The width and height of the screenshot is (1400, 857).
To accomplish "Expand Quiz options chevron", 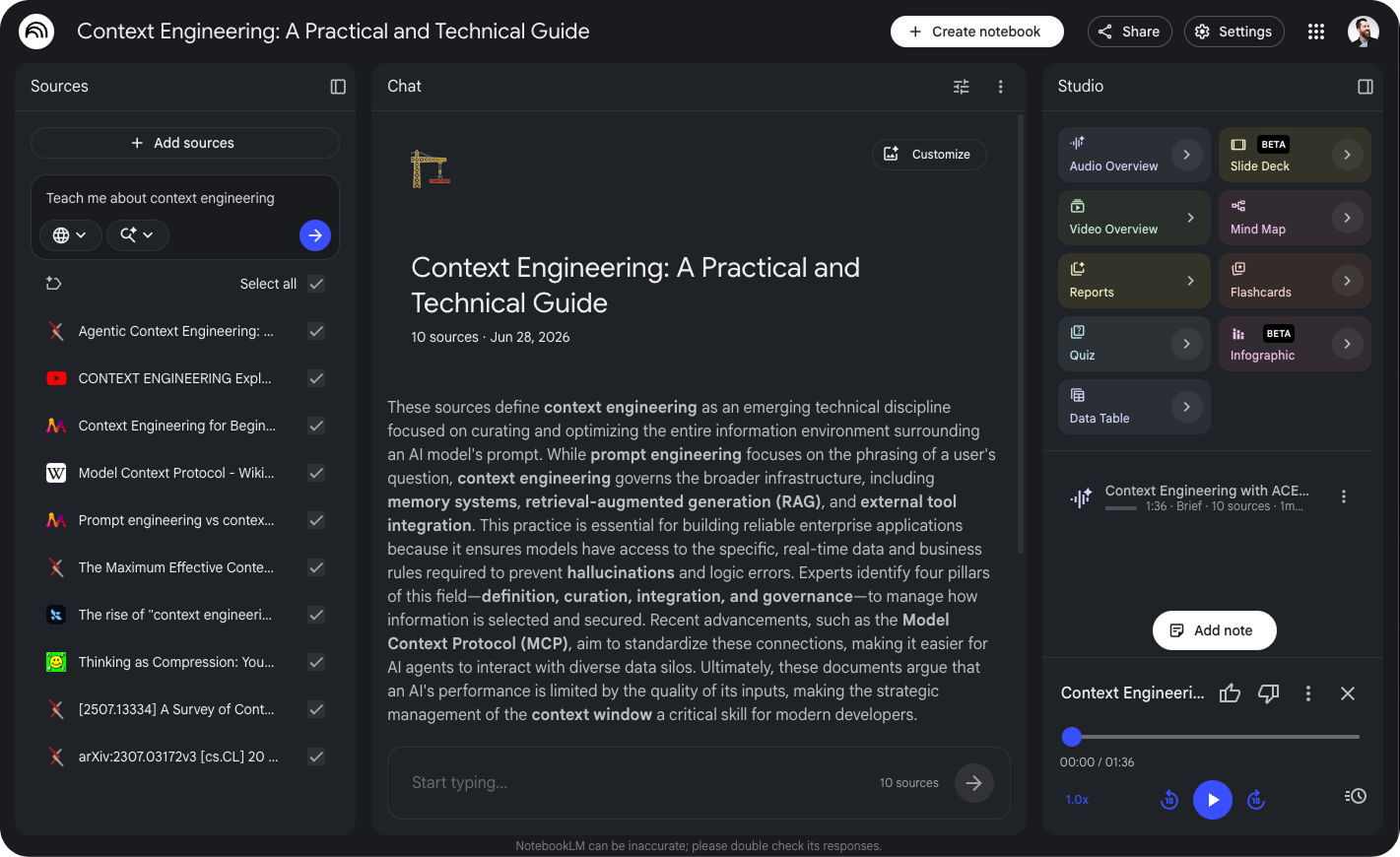I will coord(1187,344).
